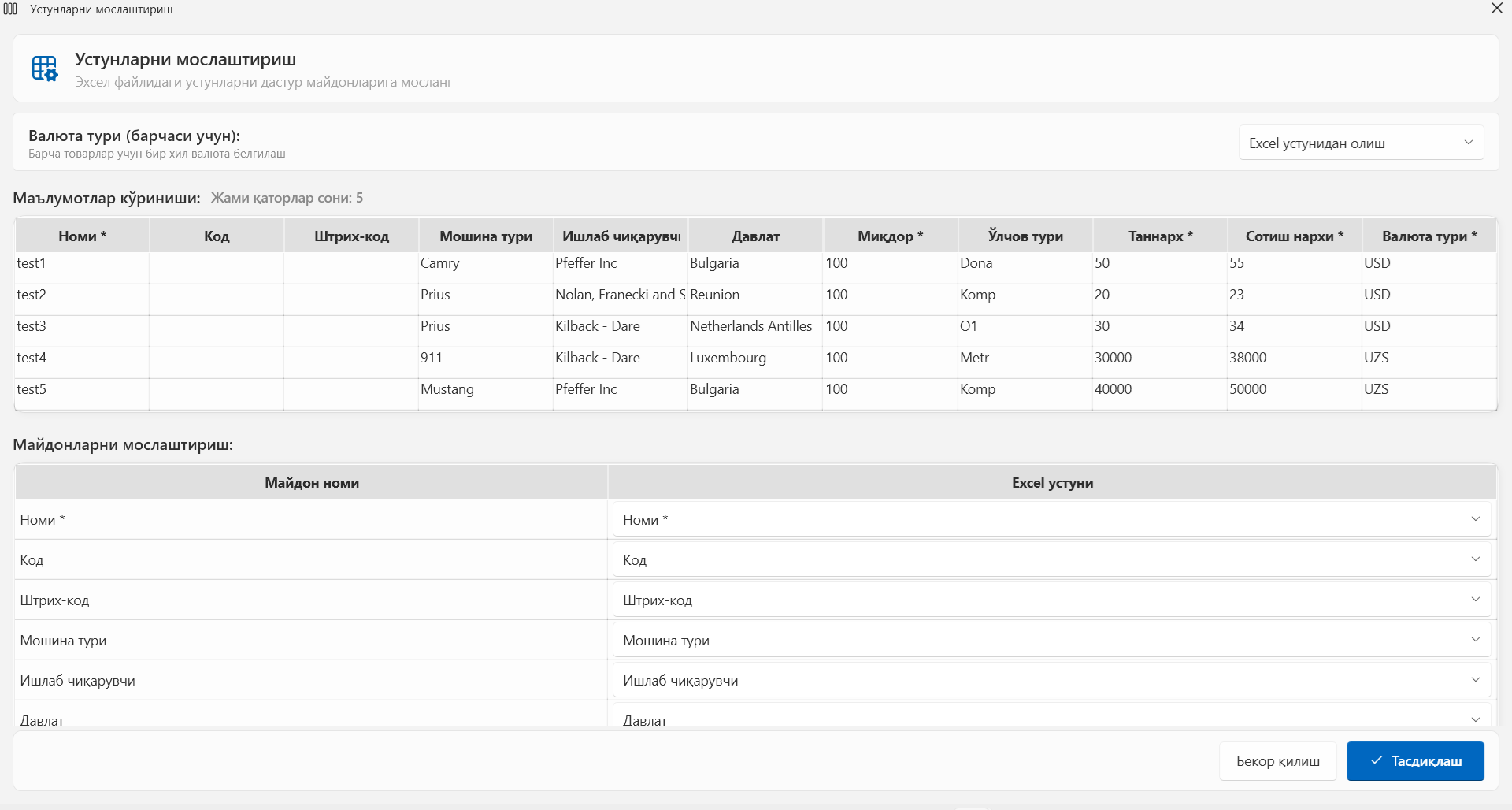Open the 'Штрих-код' Excel column dropdown
The image size is (1512, 810).
[x=1052, y=600]
